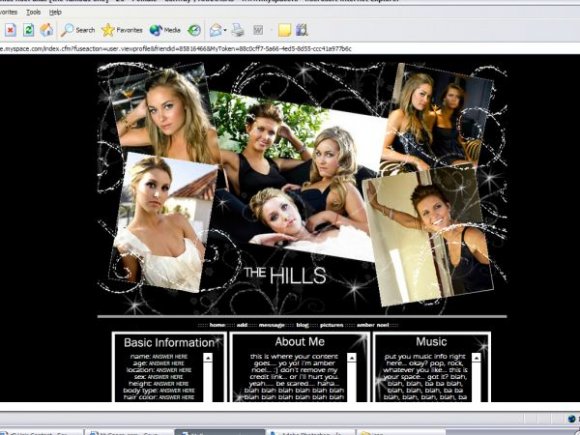Click the Edit with Word icon

[x=258, y=30]
